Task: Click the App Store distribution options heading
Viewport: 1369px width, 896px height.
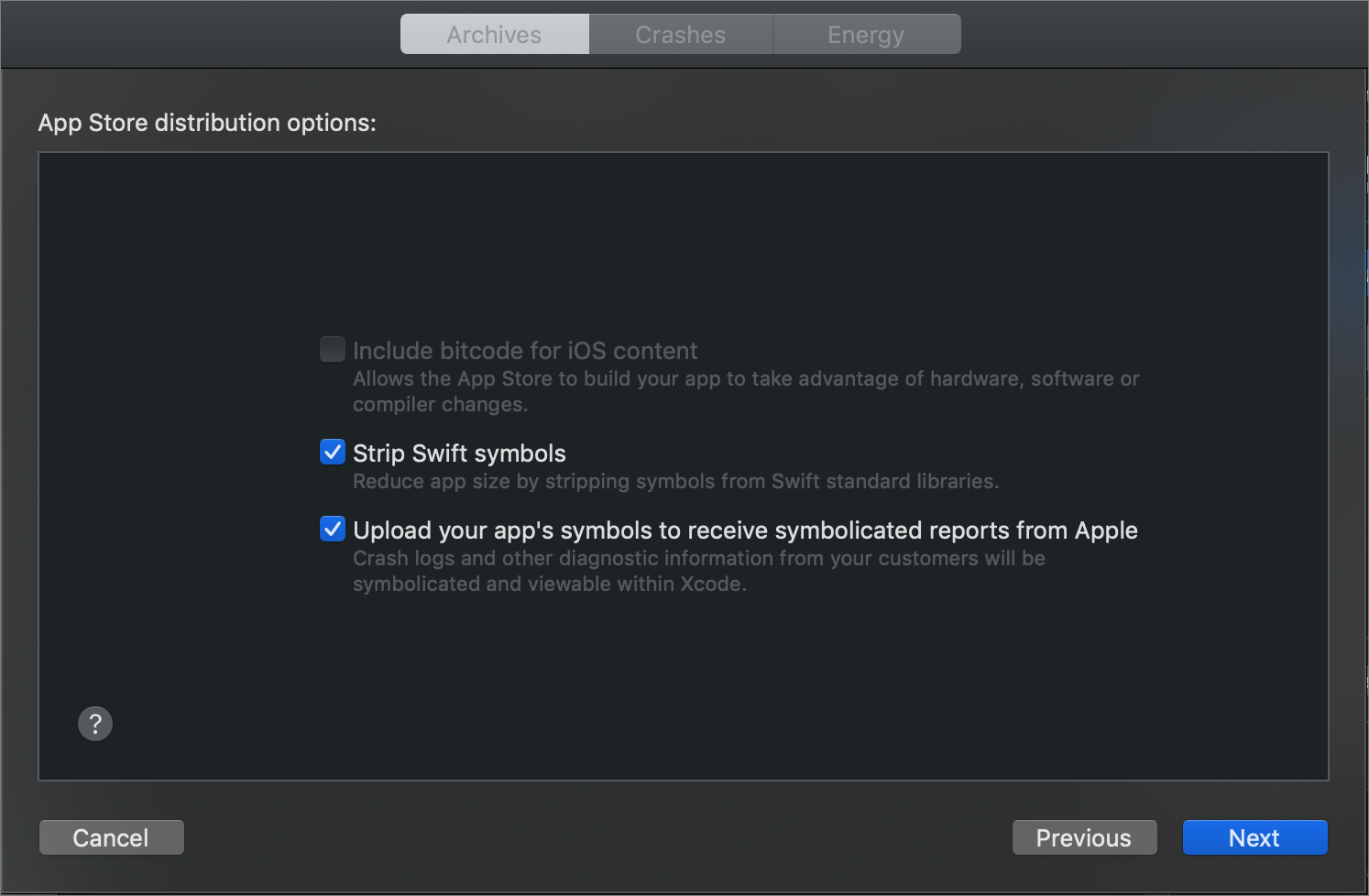Action: click(207, 123)
